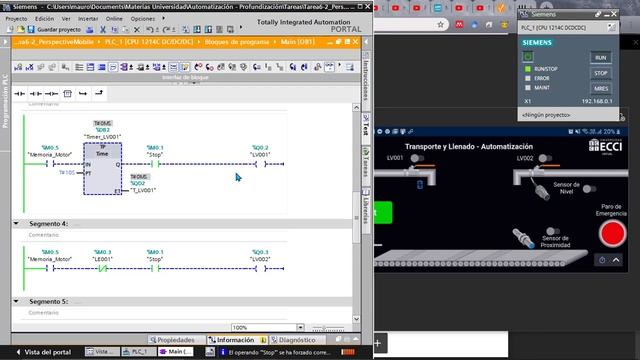Click the red Paro de Emergencia button
The image size is (640, 360).
click(612, 233)
